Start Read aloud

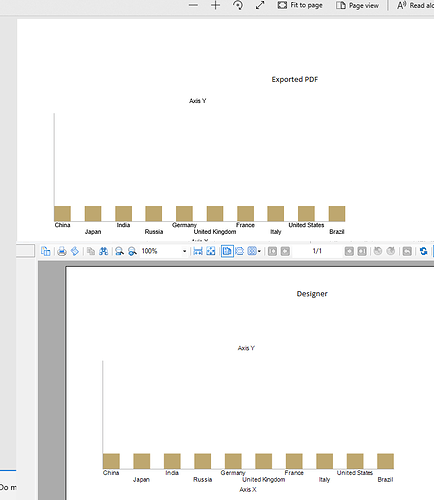pos(415,5)
